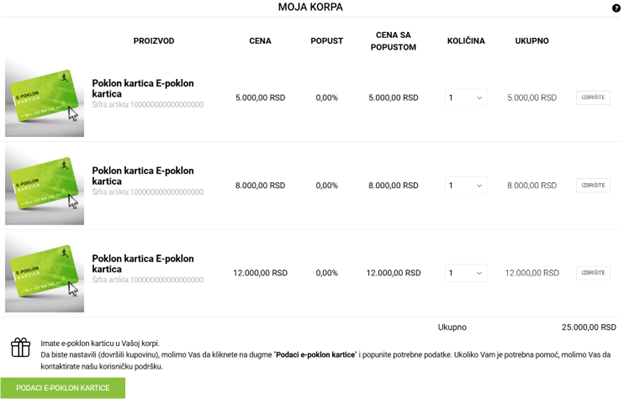Click the 8.000,00 RSD value in the Cena column
624x399 pixels.
260,185
